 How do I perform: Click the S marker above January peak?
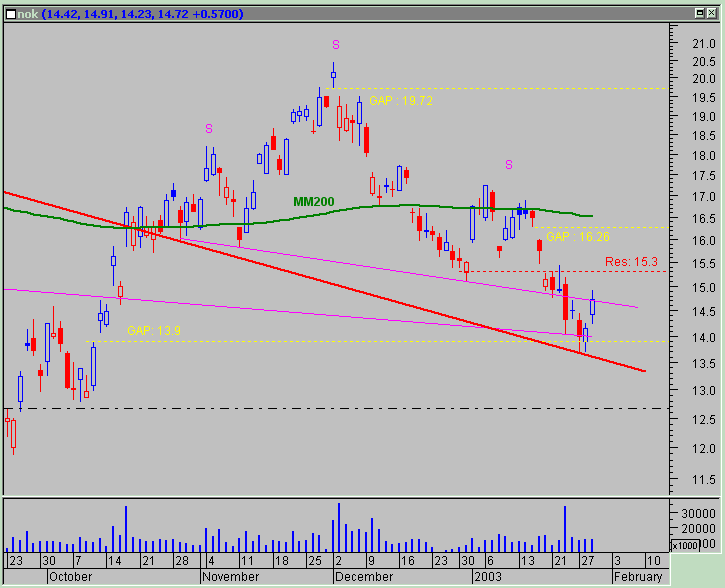click(x=509, y=165)
